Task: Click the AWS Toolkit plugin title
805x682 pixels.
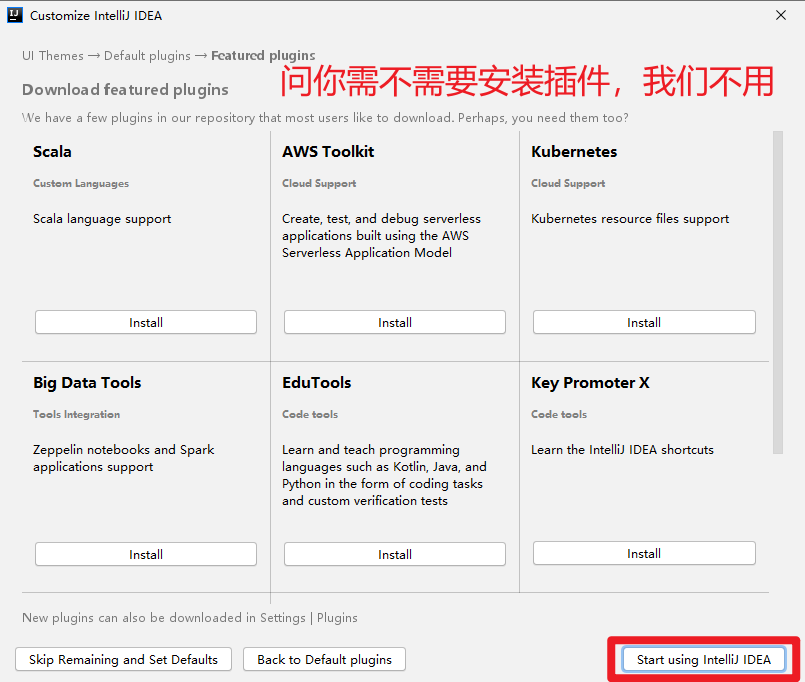Action: pos(328,151)
